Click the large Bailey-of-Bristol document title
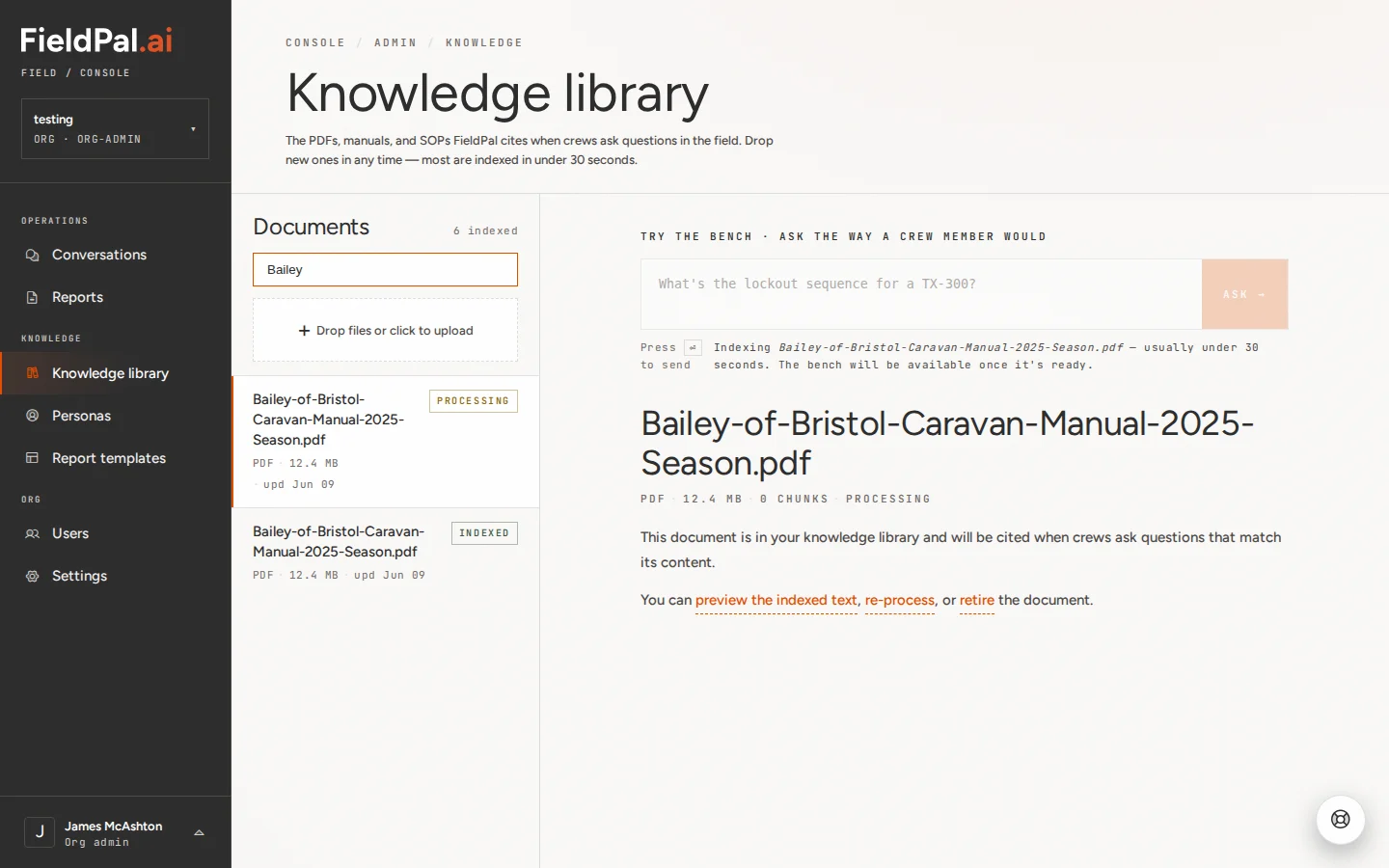This screenshot has width=1389, height=868. (947, 443)
